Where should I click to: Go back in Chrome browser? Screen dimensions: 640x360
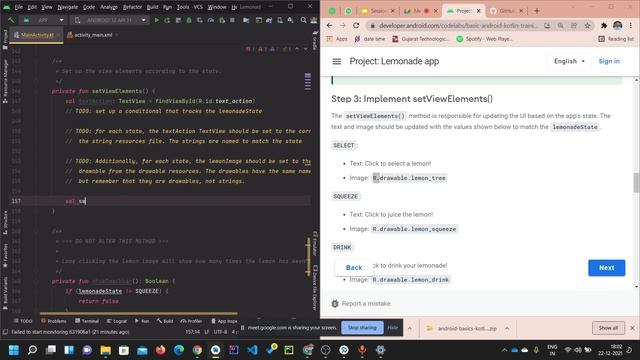[329, 25]
